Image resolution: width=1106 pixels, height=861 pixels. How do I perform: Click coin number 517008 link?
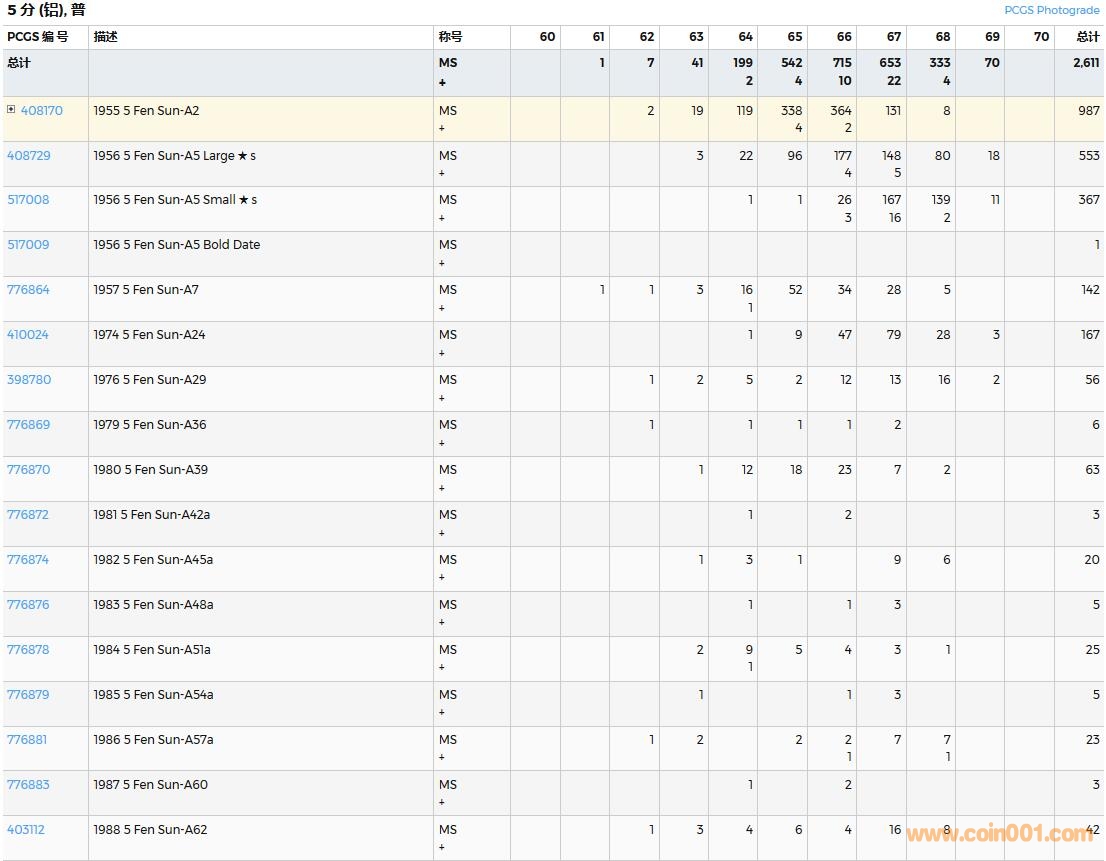28,200
